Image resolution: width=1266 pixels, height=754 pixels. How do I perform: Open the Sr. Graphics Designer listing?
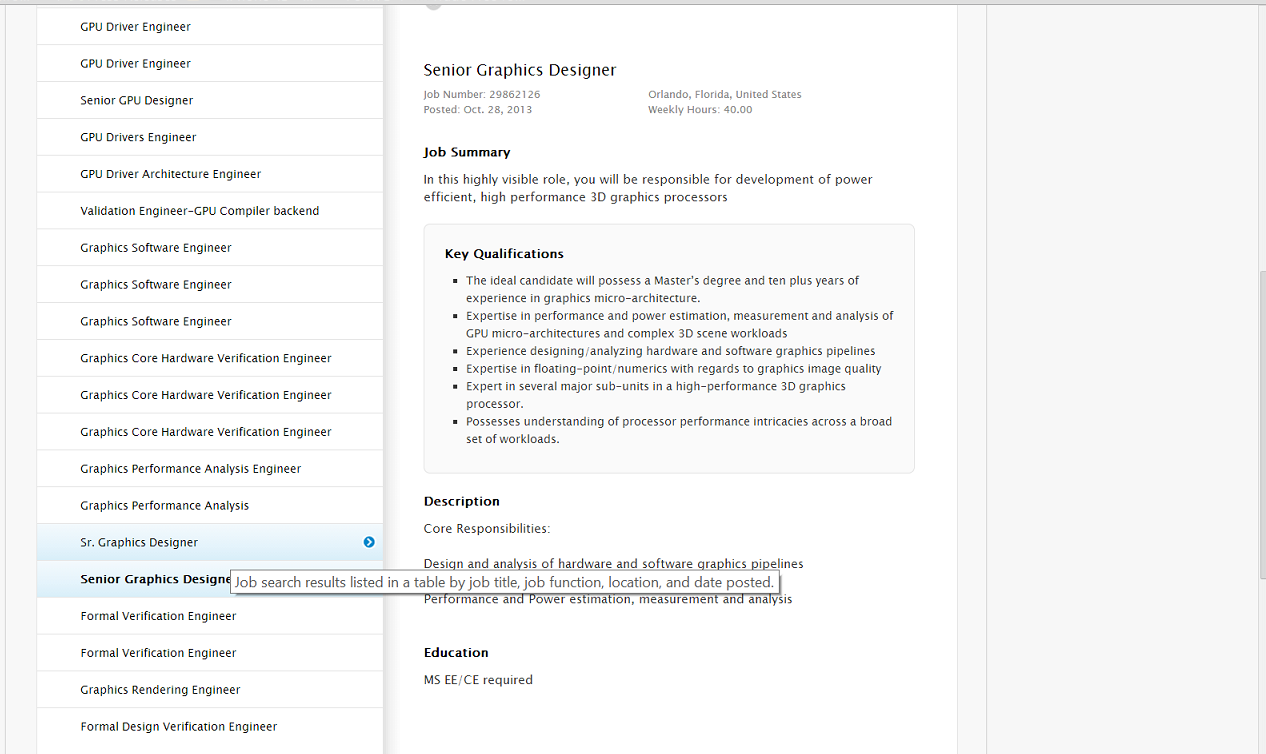139,543
